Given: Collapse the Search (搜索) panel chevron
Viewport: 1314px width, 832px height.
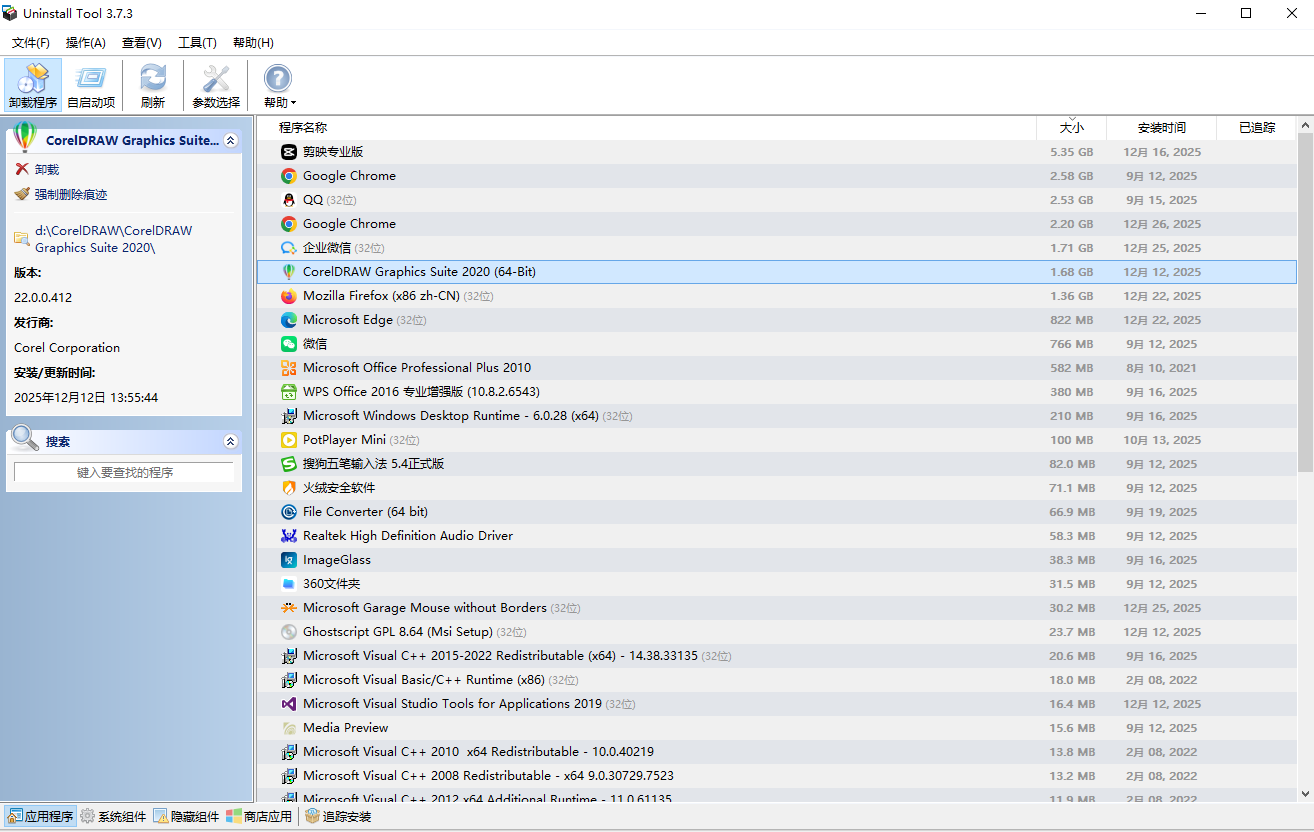Looking at the screenshot, I should (x=231, y=441).
